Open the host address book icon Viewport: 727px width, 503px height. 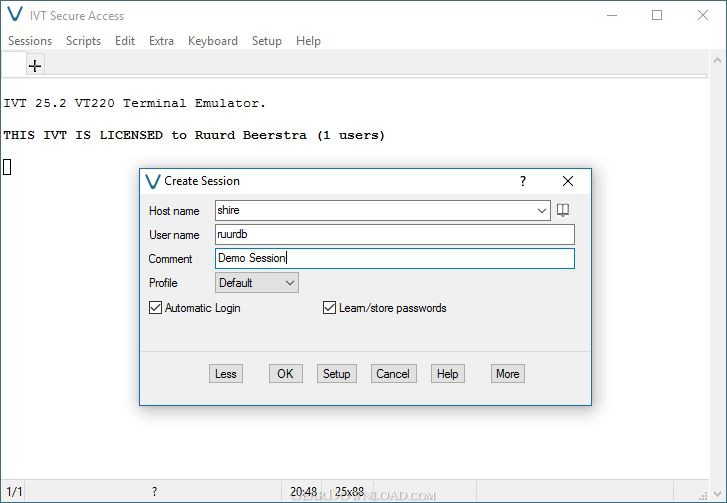[562, 210]
